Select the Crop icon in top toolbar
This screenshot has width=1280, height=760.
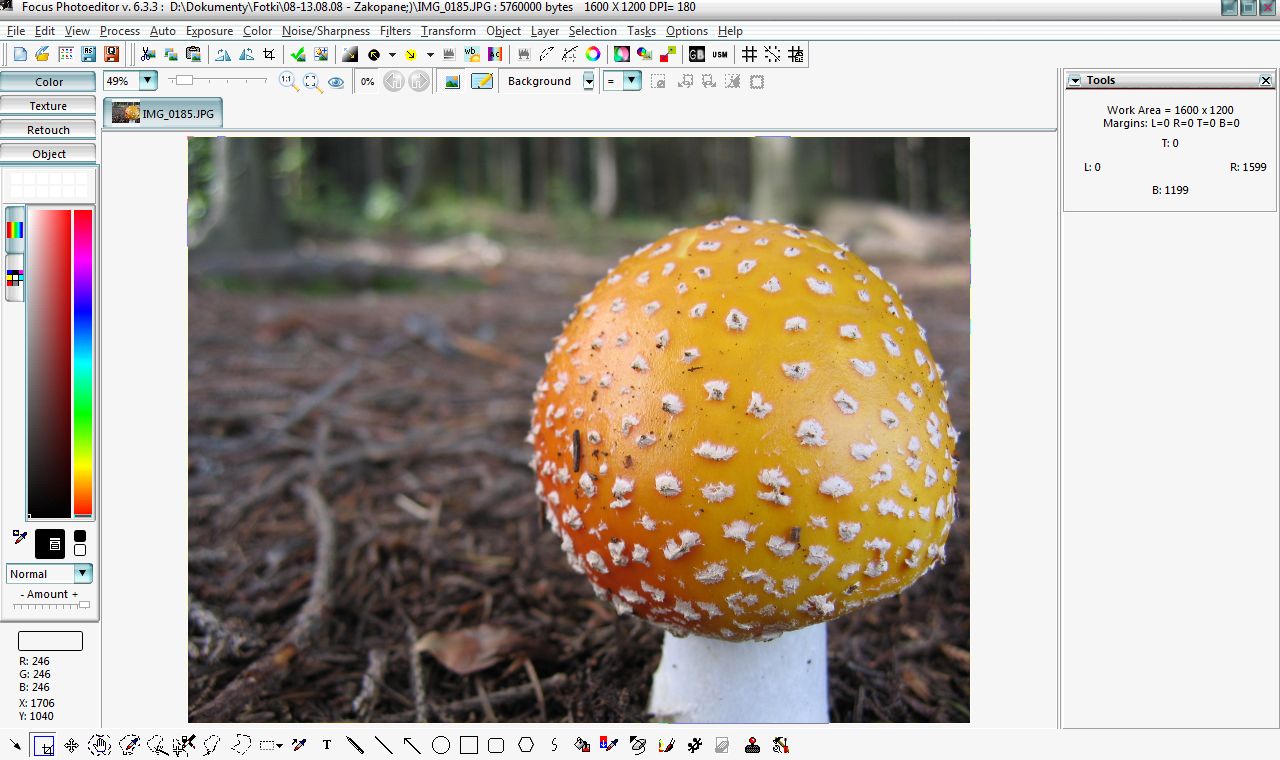[x=269, y=54]
